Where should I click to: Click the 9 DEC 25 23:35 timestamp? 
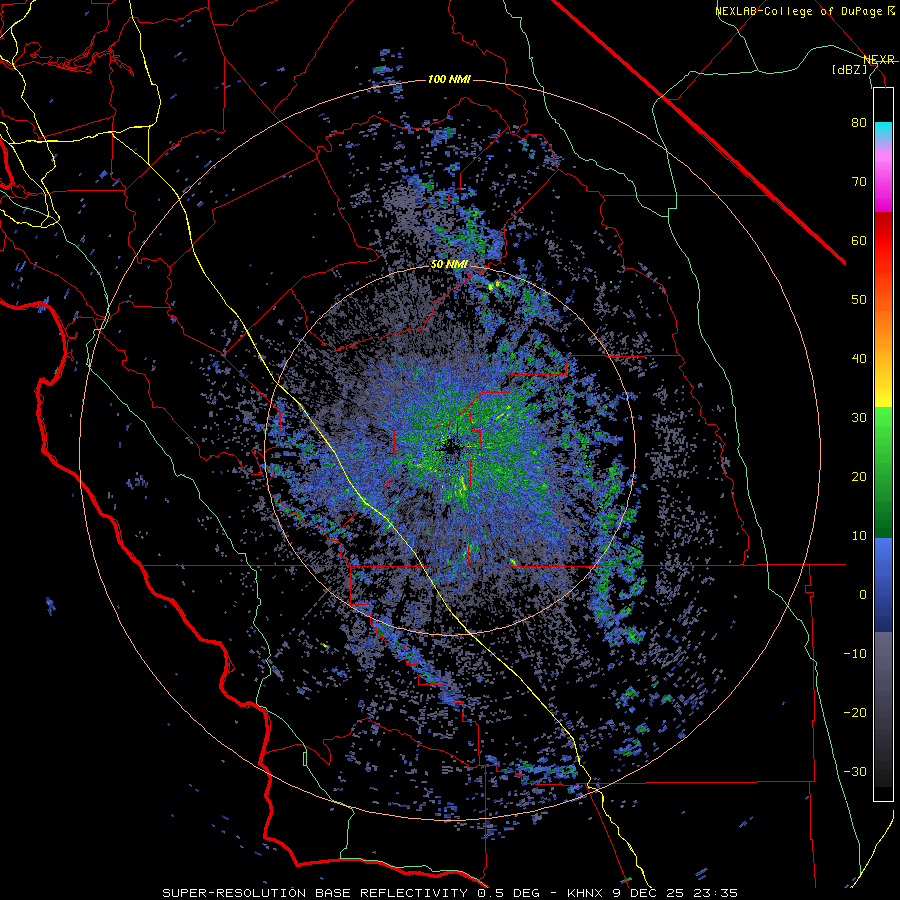click(676, 893)
